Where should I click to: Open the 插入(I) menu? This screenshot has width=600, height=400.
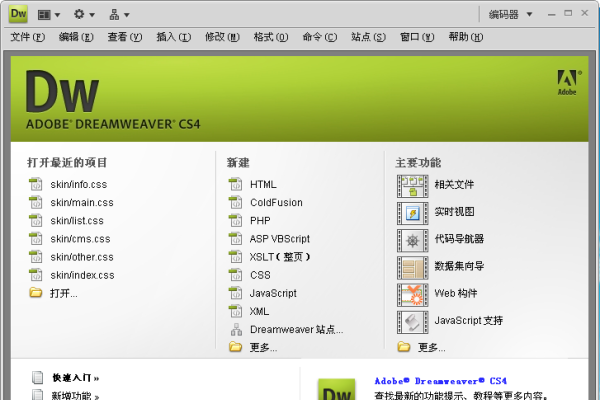pos(174,37)
